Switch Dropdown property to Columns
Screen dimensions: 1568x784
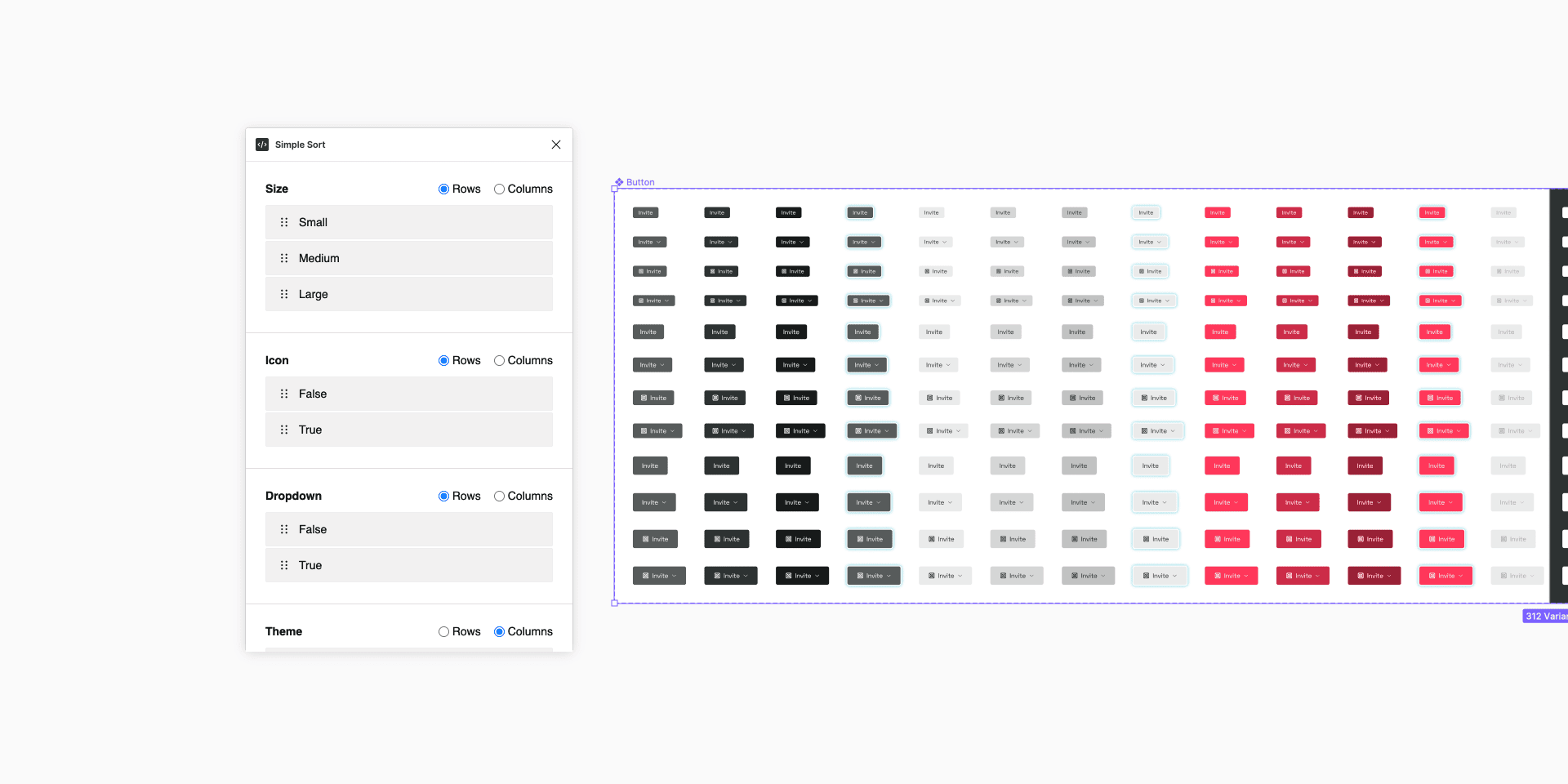pos(499,496)
